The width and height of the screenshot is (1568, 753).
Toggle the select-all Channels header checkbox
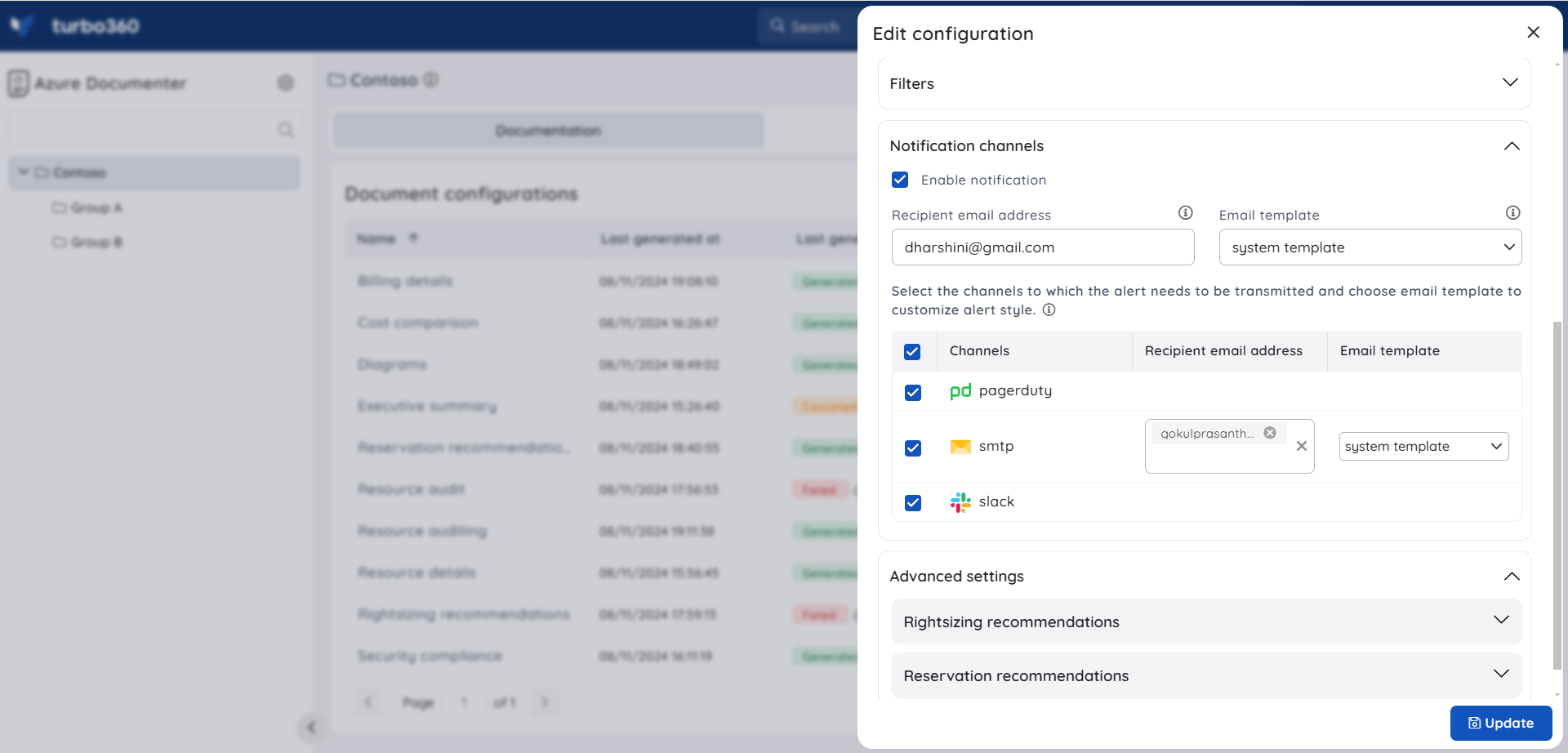click(x=912, y=351)
